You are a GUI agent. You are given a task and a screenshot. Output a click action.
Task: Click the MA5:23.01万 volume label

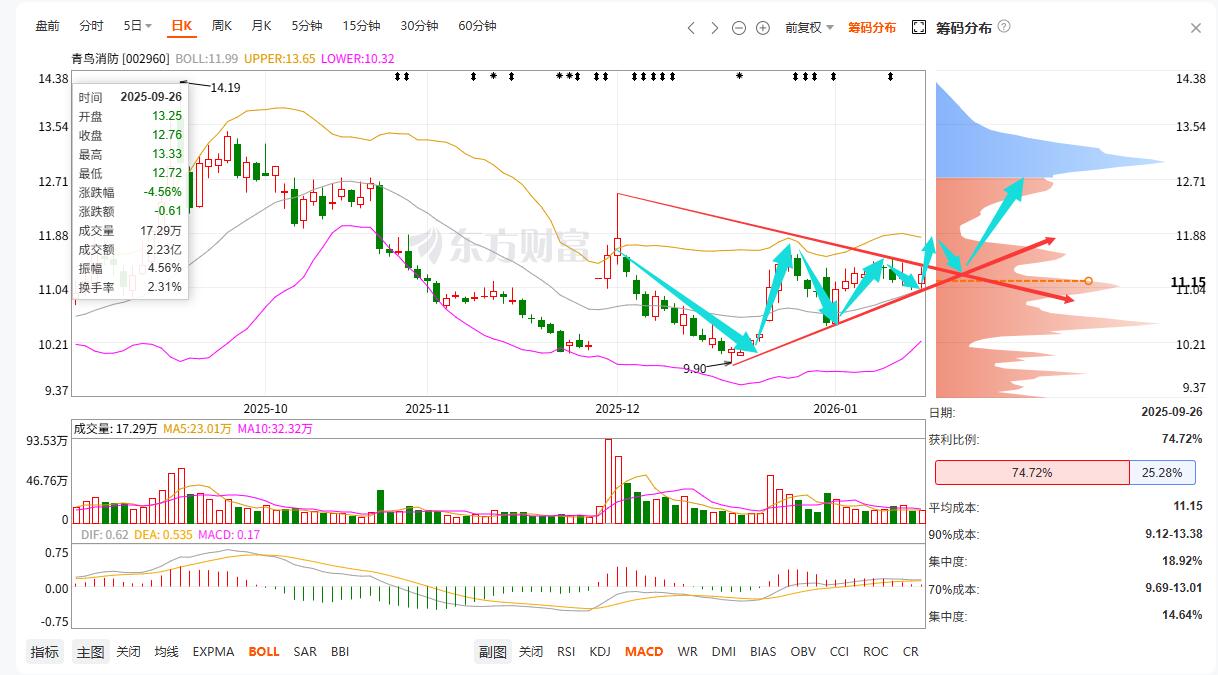click(x=196, y=429)
